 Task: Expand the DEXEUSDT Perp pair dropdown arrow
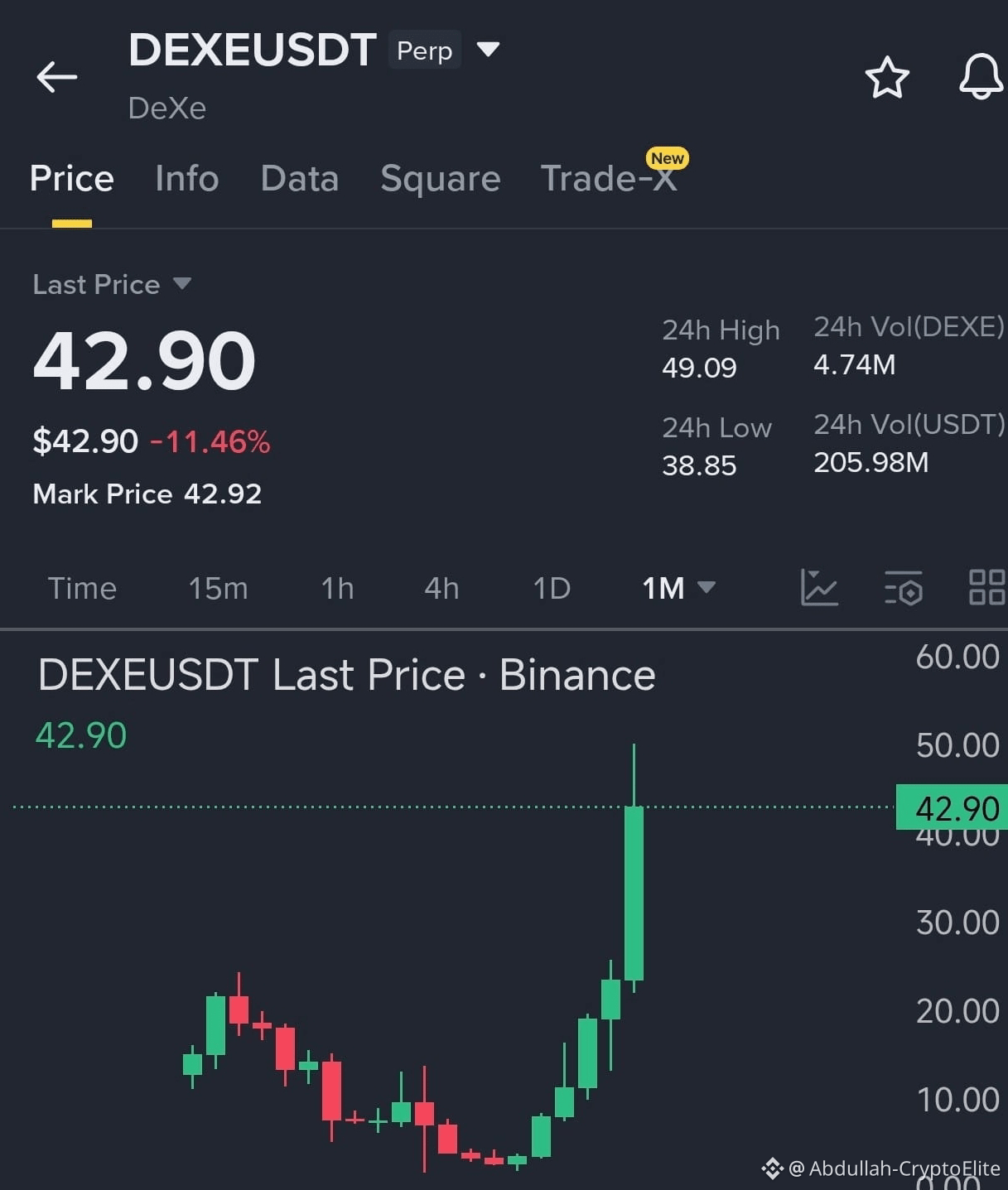(489, 50)
